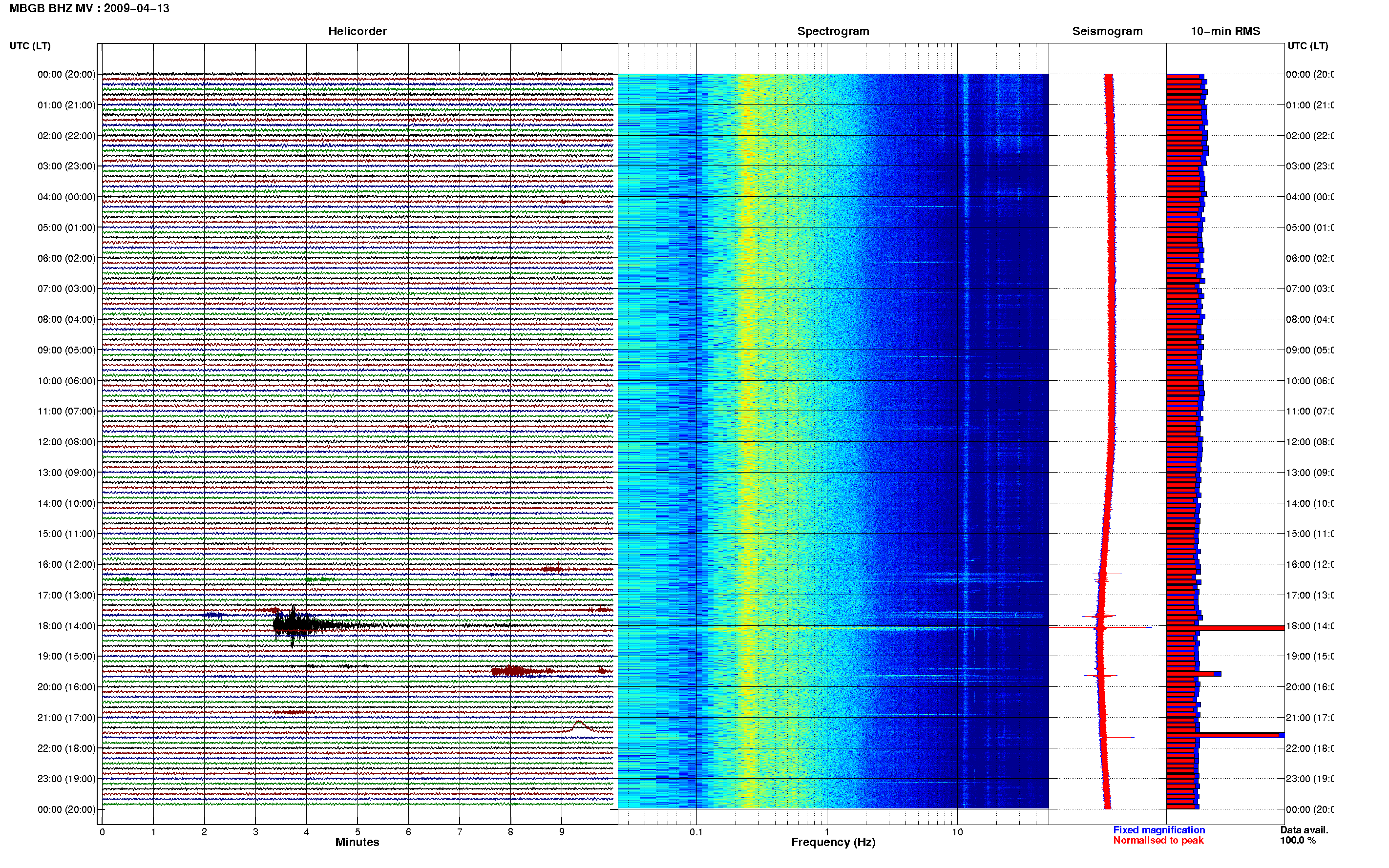Image resolution: width=1389 pixels, height=868 pixels.
Task: Click the long-period hump near minute 9 after 21:00
Action: point(580,727)
